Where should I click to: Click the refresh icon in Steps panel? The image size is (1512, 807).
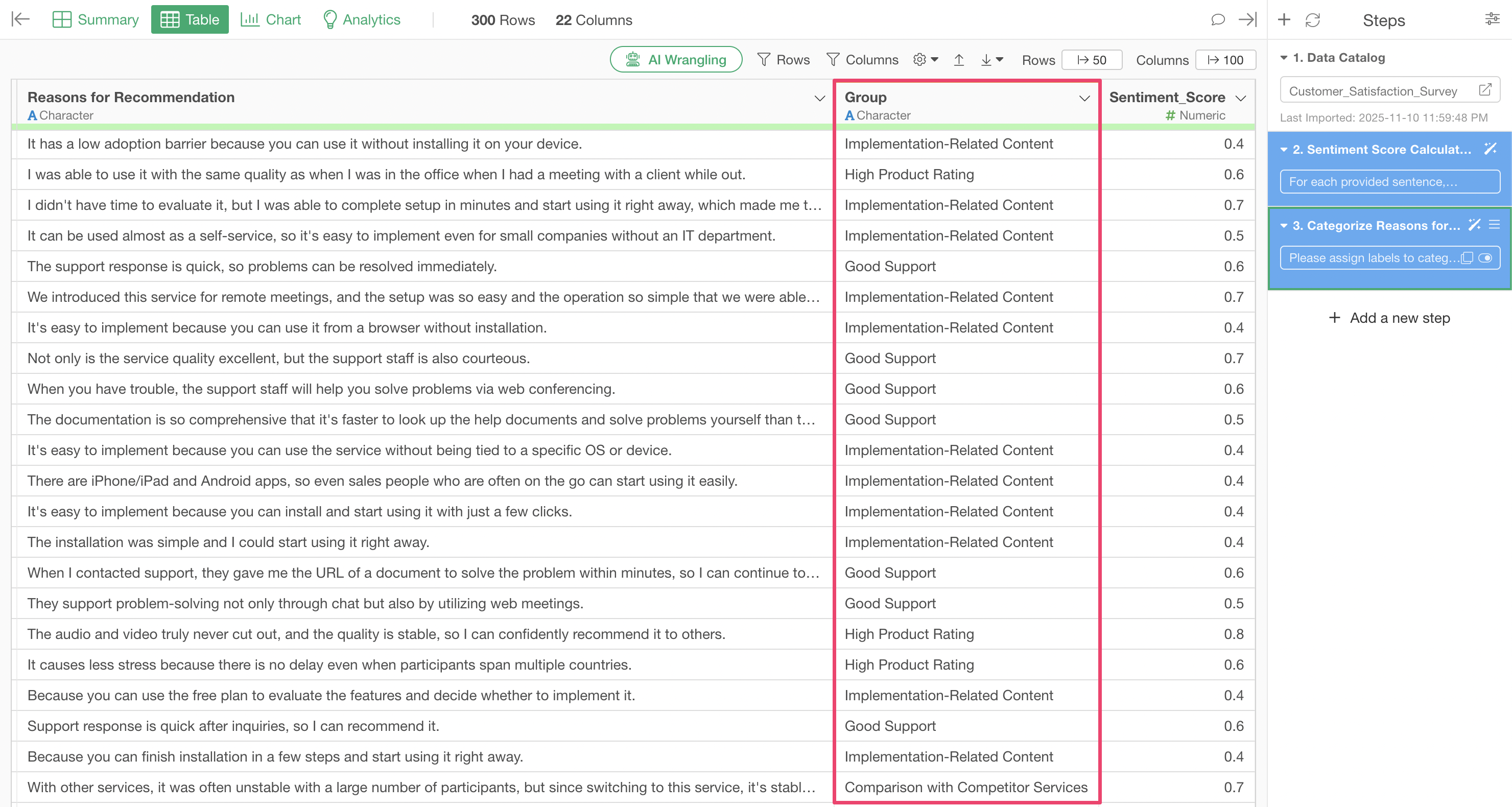(1312, 20)
